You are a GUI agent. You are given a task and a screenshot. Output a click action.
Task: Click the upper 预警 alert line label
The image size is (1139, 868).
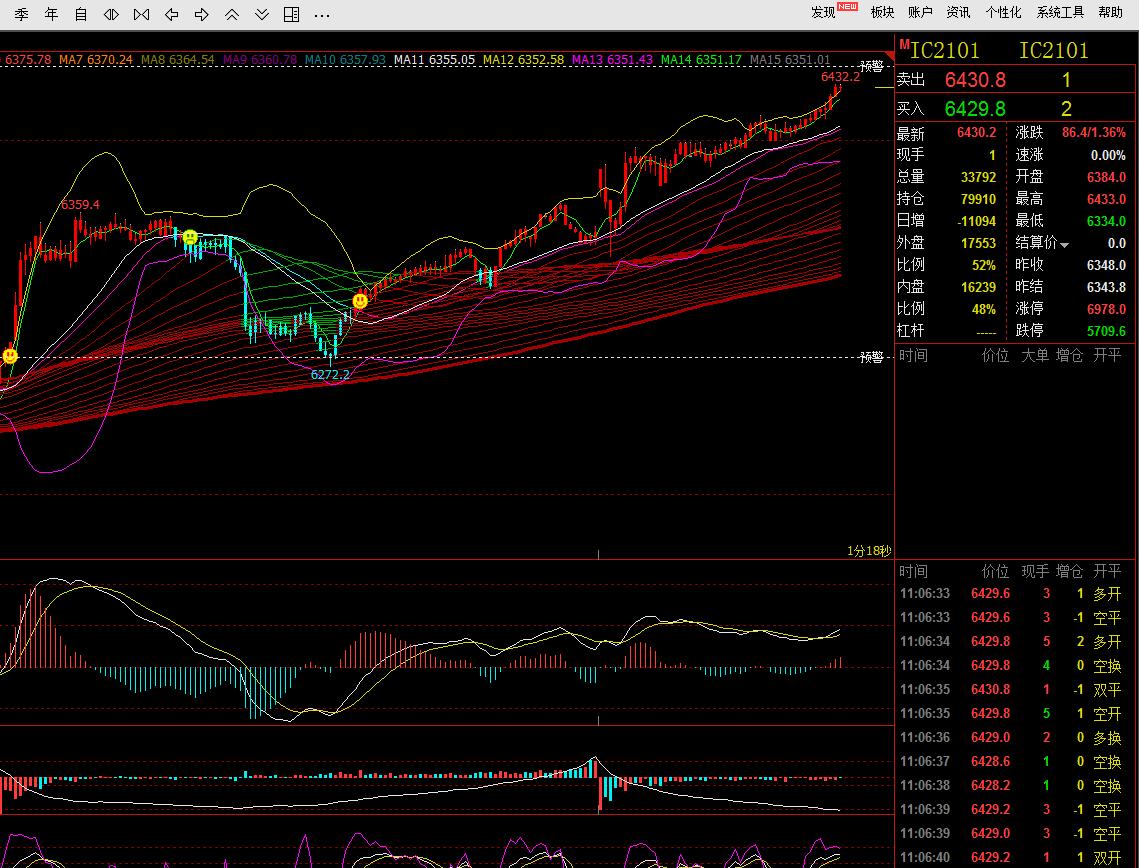click(871, 67)
